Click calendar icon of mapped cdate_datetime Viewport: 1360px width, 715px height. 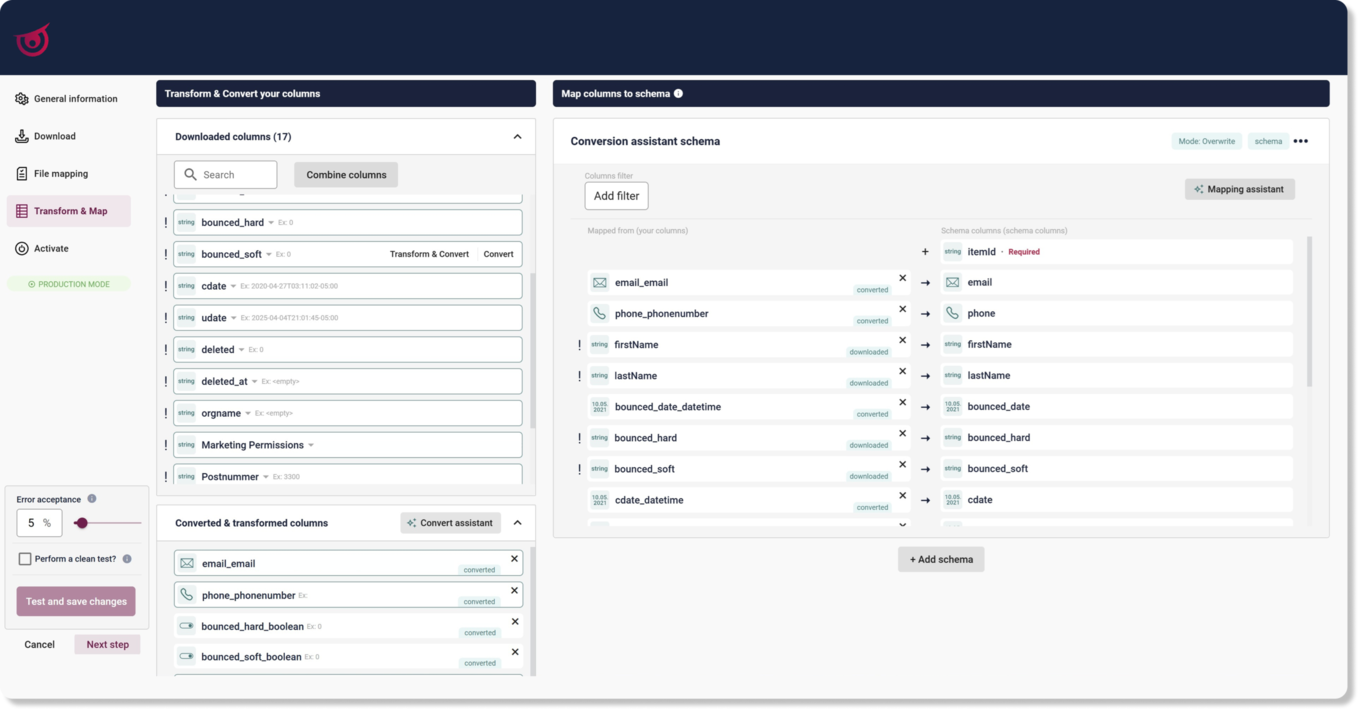[x=599, y=500]
